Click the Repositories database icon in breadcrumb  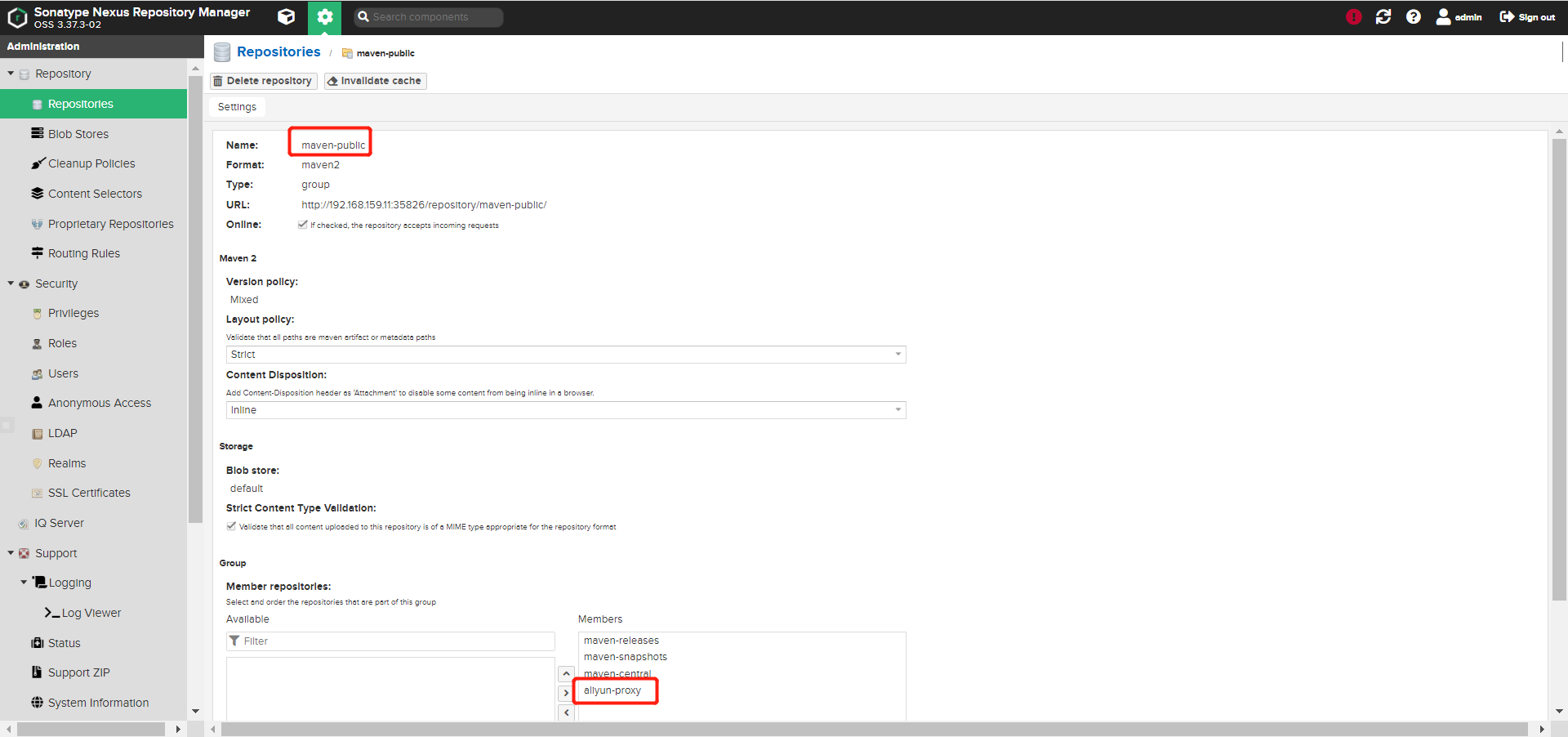[x=222, y=52]
